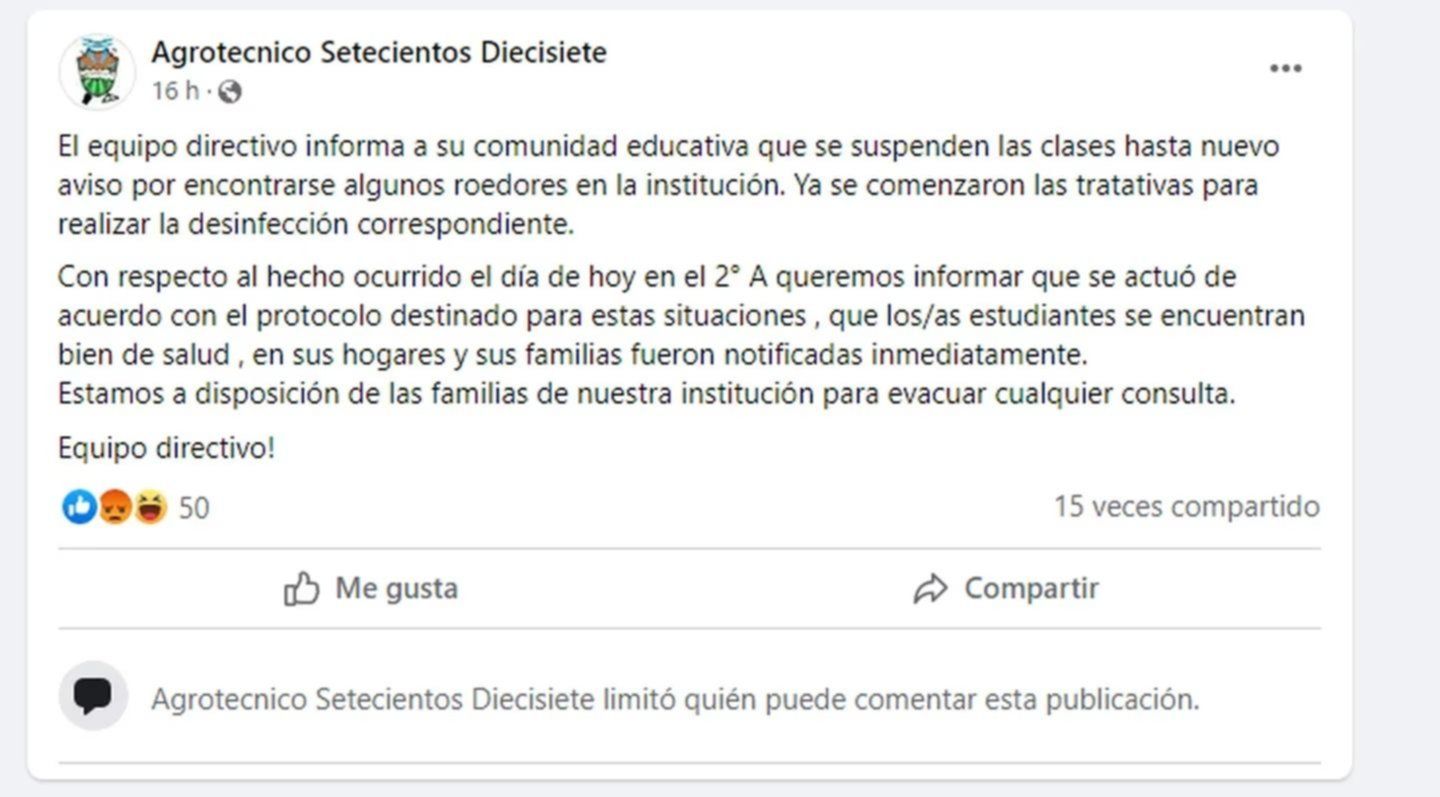Open the three-dot post options menu
The image size is (1440, 797).
click(x=1285, y=69)
